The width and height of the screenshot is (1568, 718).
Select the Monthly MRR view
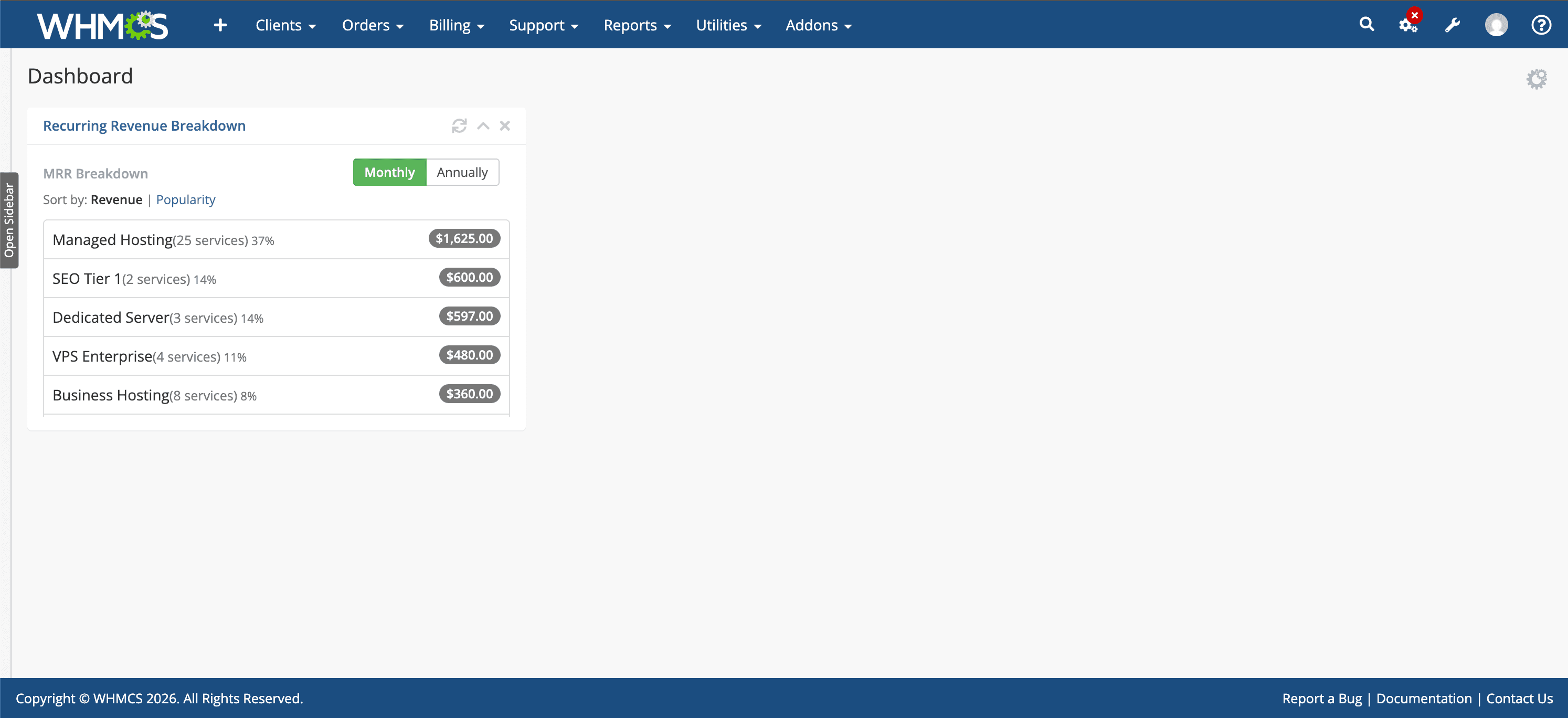click(389, 172)
